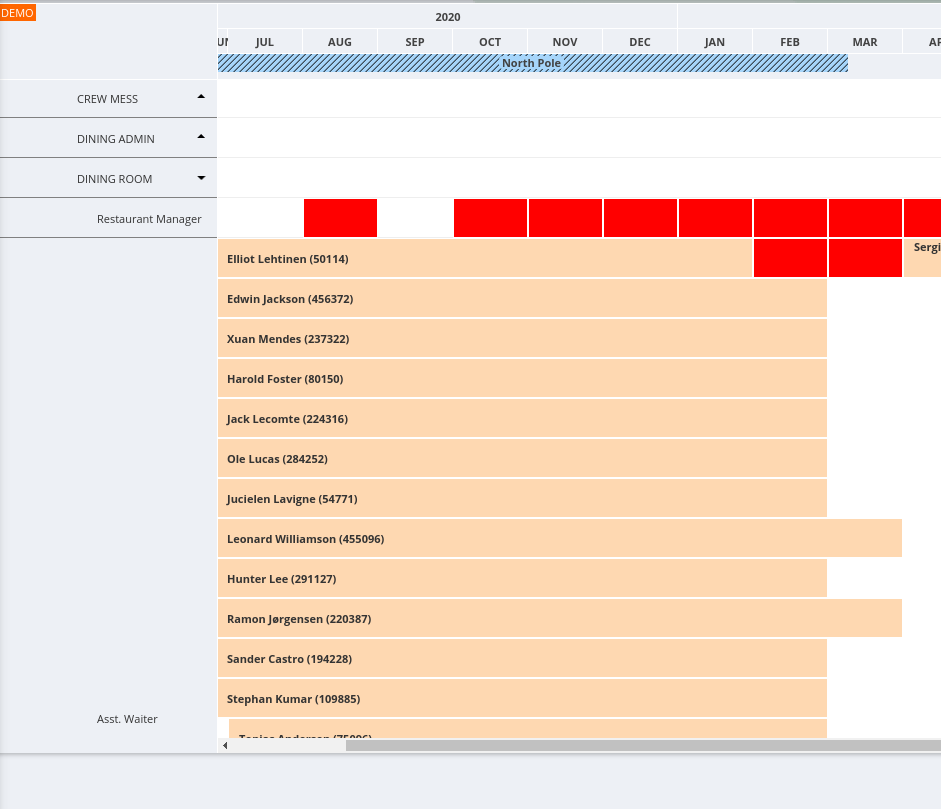Click the AUG month header
Viewport: 941px width, 809px height.
pos(340,42)
